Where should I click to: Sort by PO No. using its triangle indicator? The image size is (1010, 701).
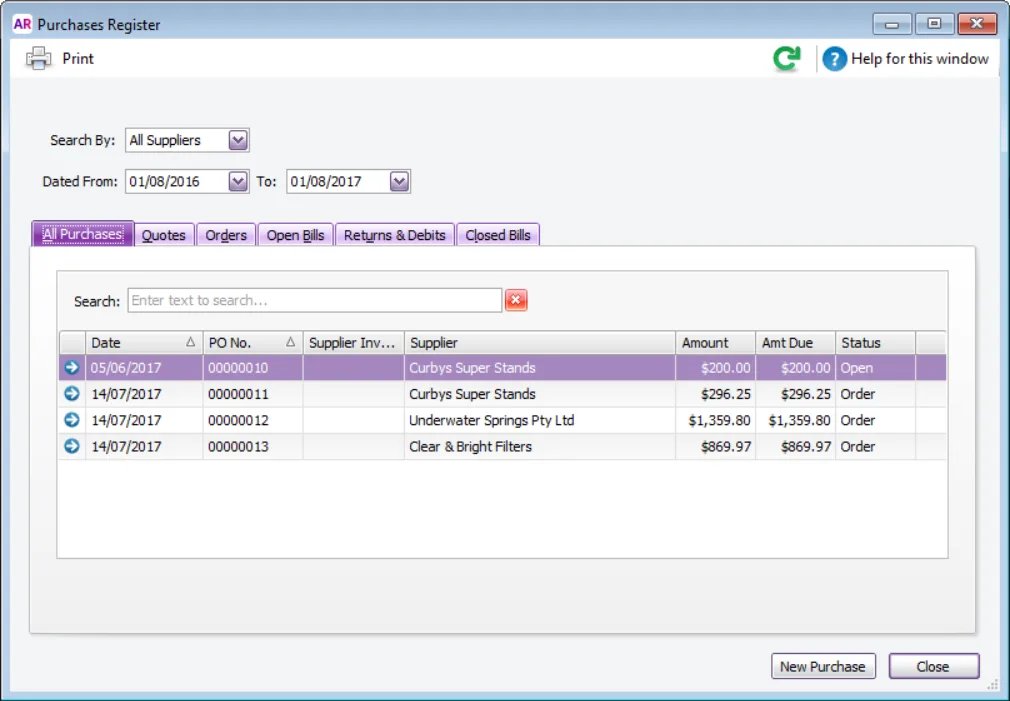[x=291, y=342]
